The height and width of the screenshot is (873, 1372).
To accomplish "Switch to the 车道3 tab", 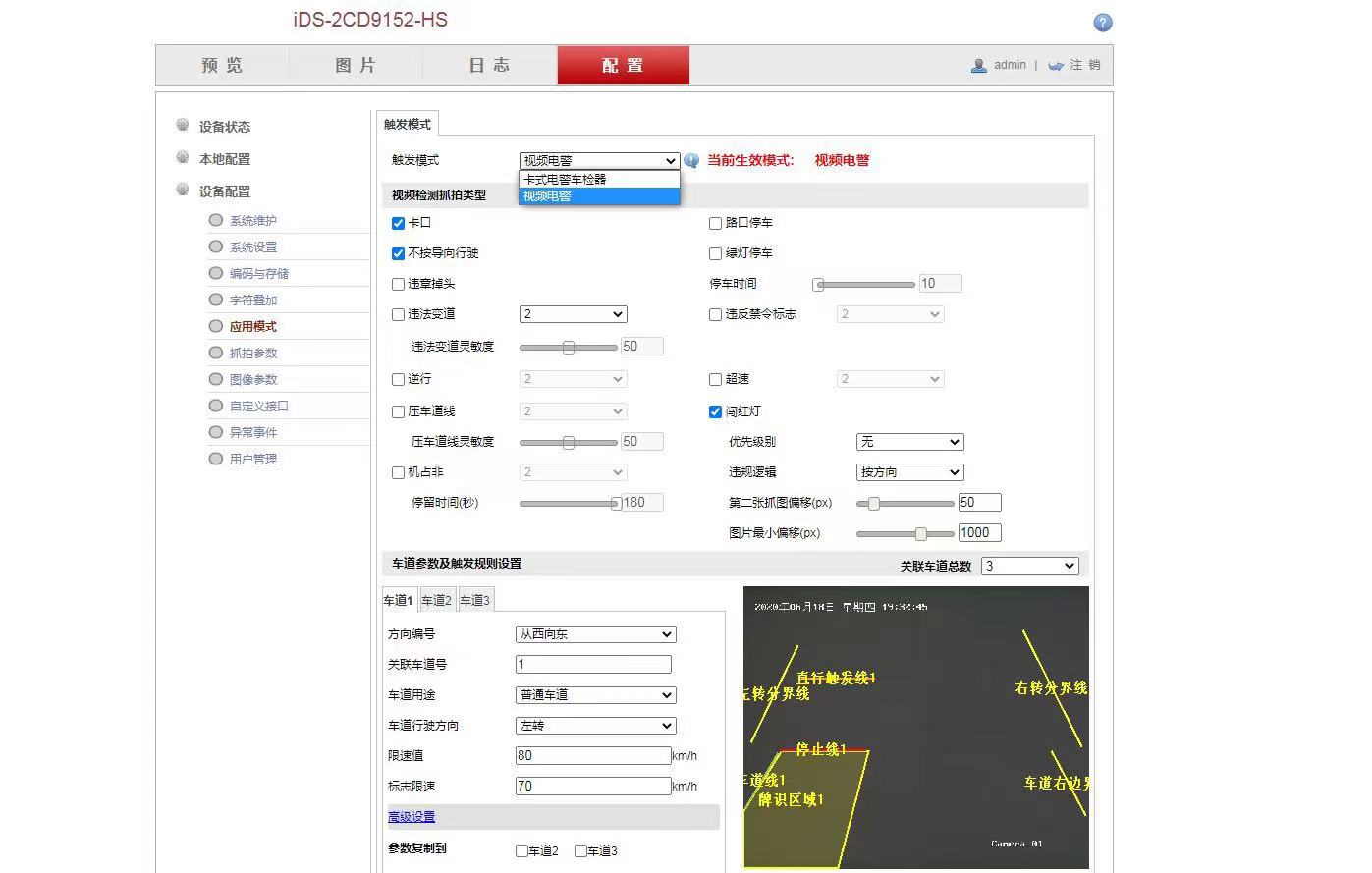I will pyautogui.click(x=475, y=600).
